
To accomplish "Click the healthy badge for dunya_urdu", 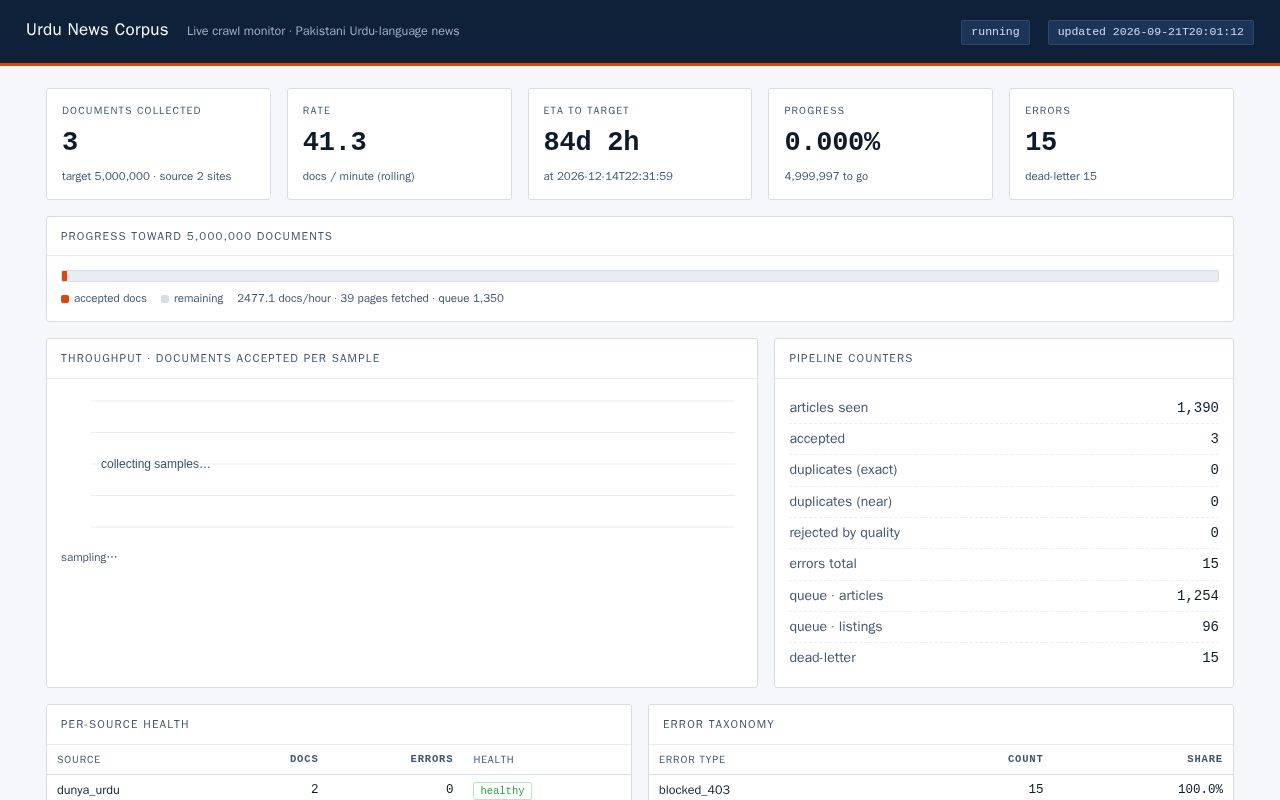I will pos(502,791).
